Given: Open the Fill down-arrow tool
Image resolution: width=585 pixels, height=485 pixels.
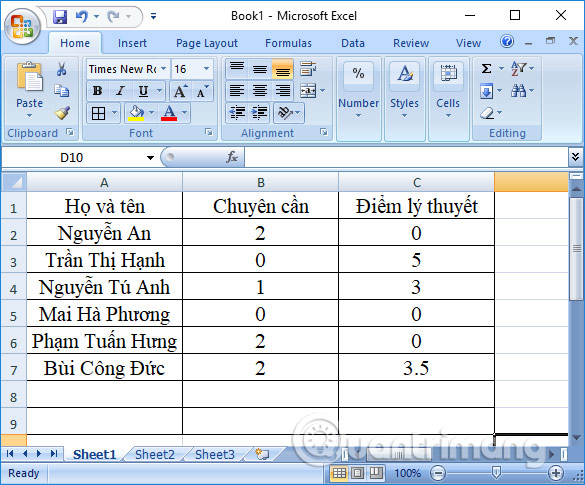Looking at the screenshot, I should coord(487,91).
